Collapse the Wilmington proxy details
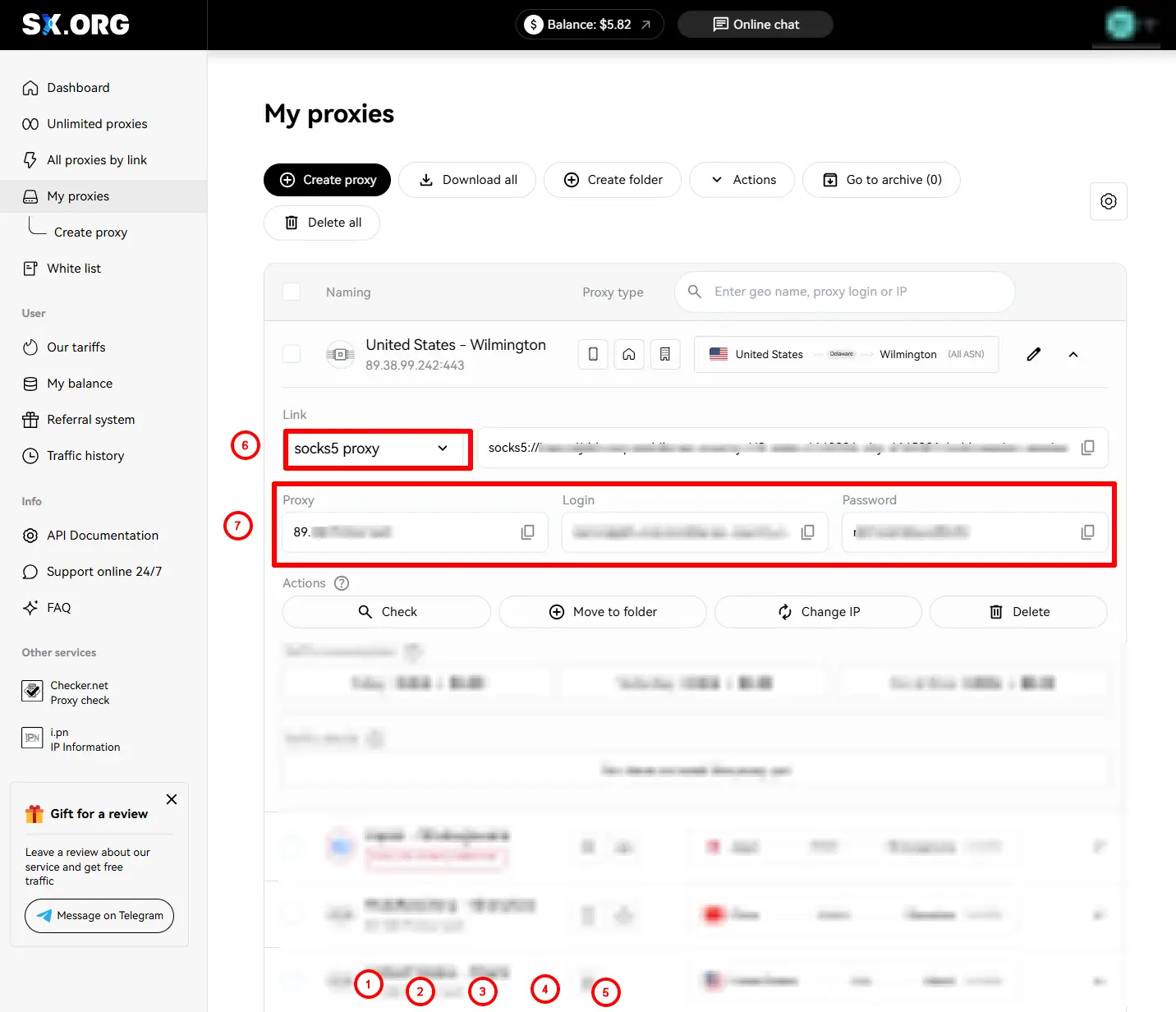This screenshot has height=1012, width=1176. 1073,354
